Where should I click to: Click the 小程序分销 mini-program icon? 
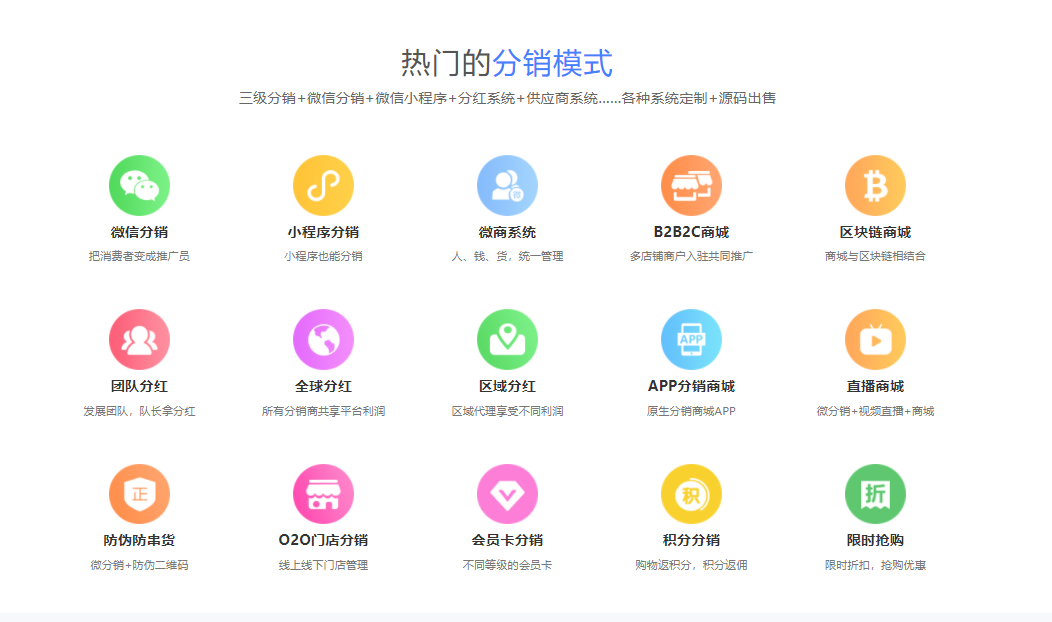point(322,184)
